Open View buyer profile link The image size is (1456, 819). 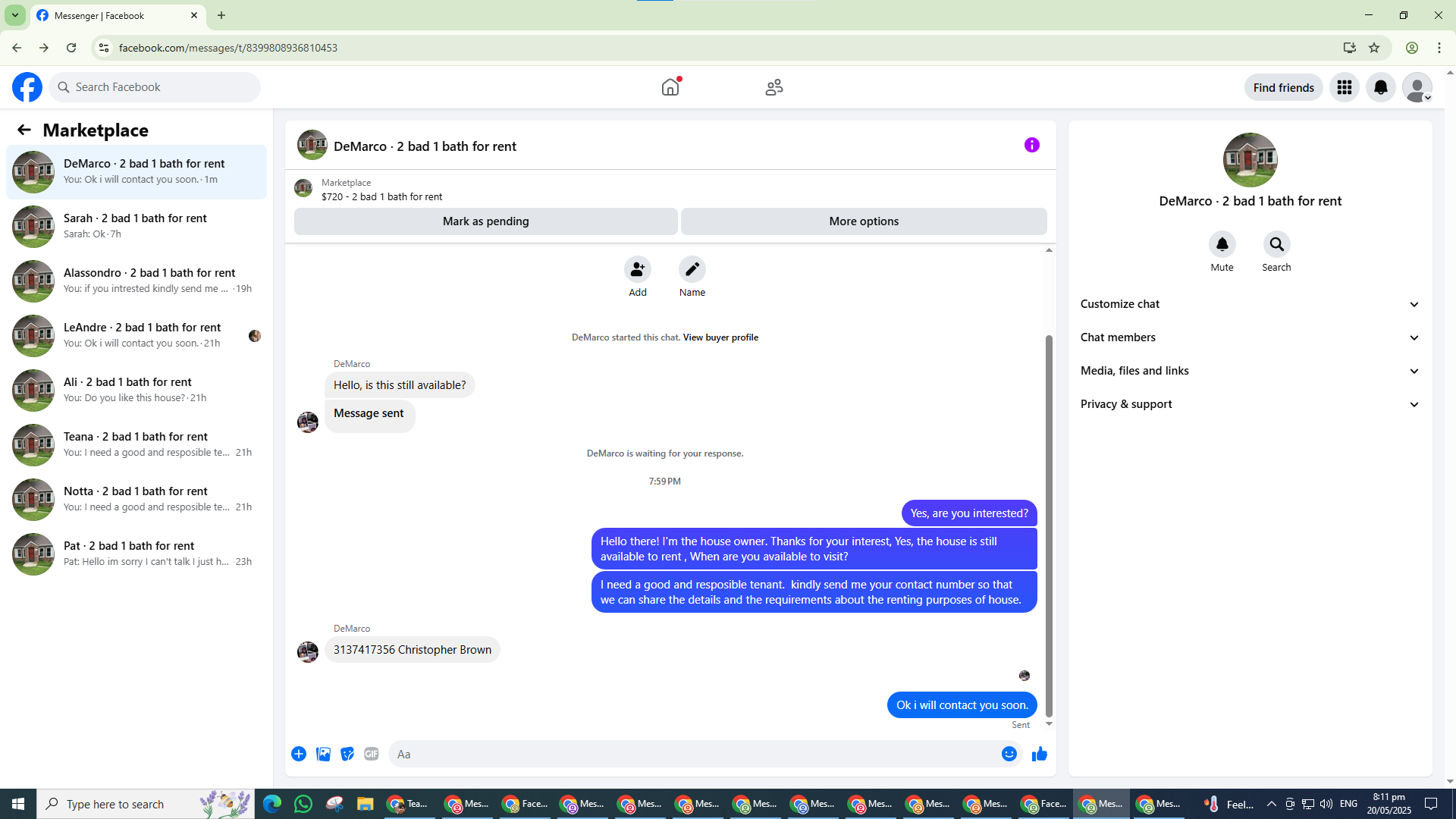pos(720,337)
